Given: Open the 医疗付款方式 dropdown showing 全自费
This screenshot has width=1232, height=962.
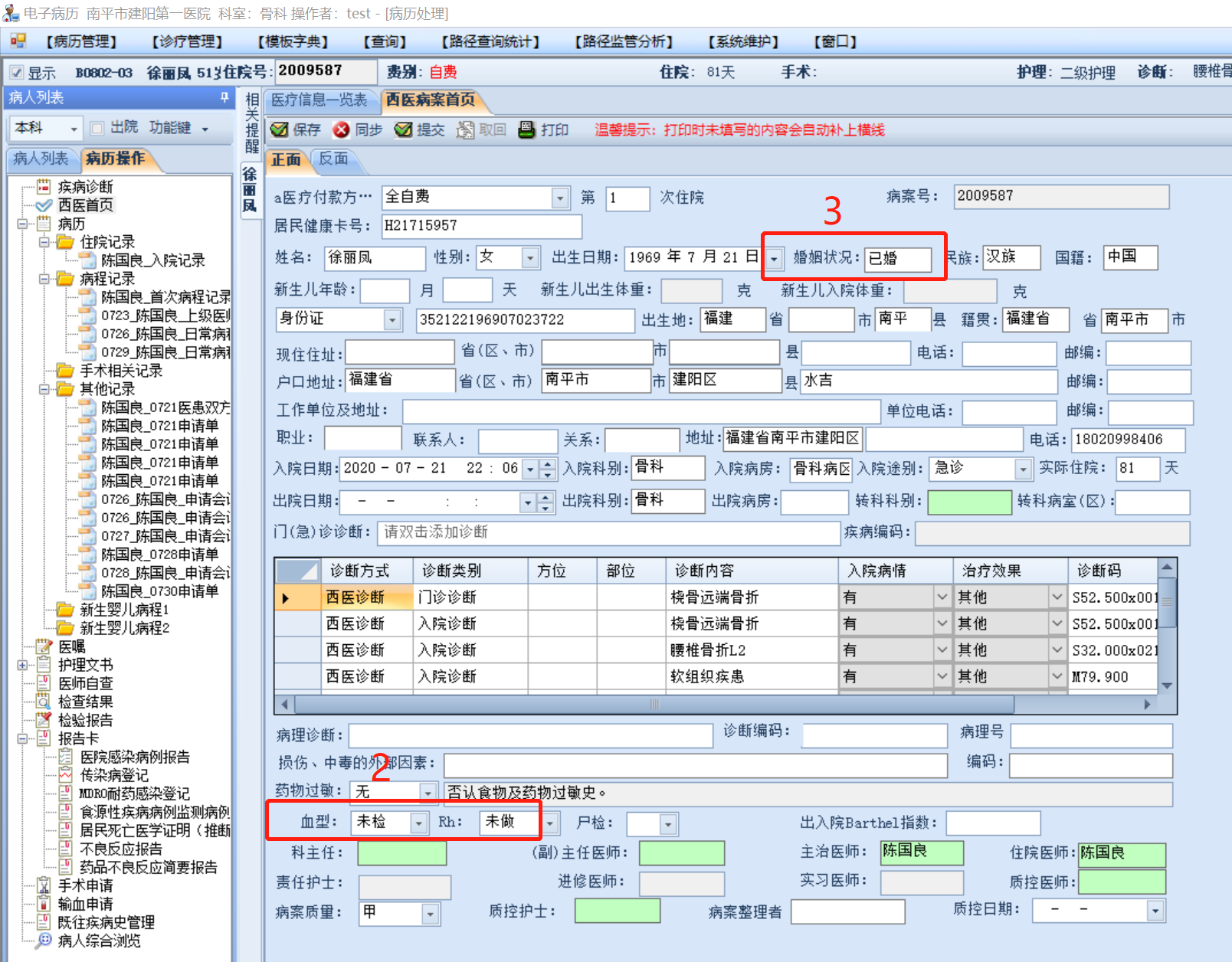Looking at the screenshot, I should 560,198.
